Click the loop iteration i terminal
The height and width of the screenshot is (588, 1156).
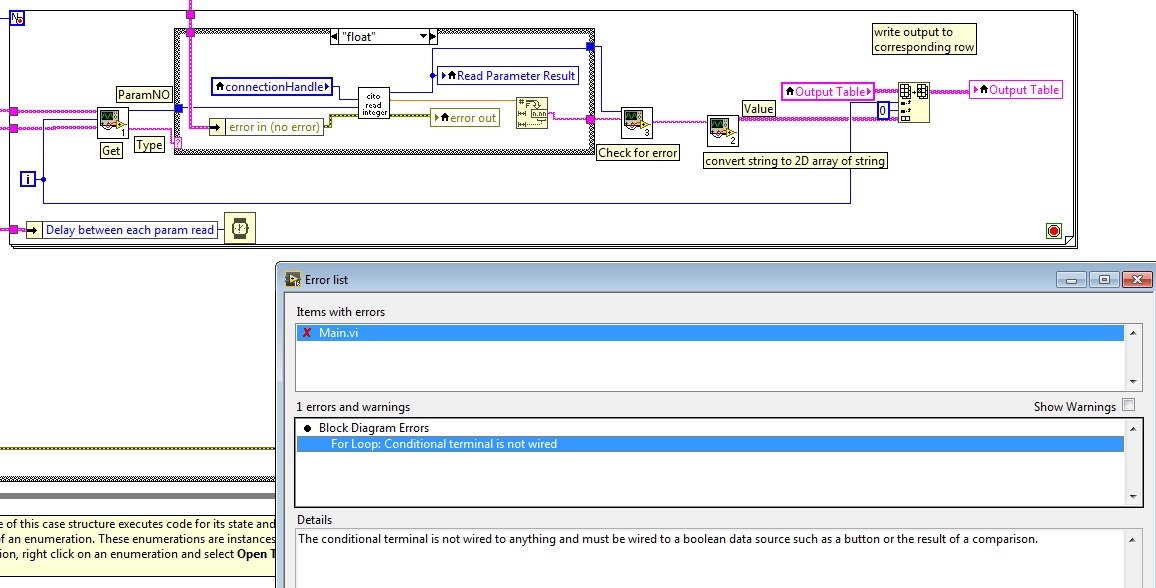(x=27, y=179)
